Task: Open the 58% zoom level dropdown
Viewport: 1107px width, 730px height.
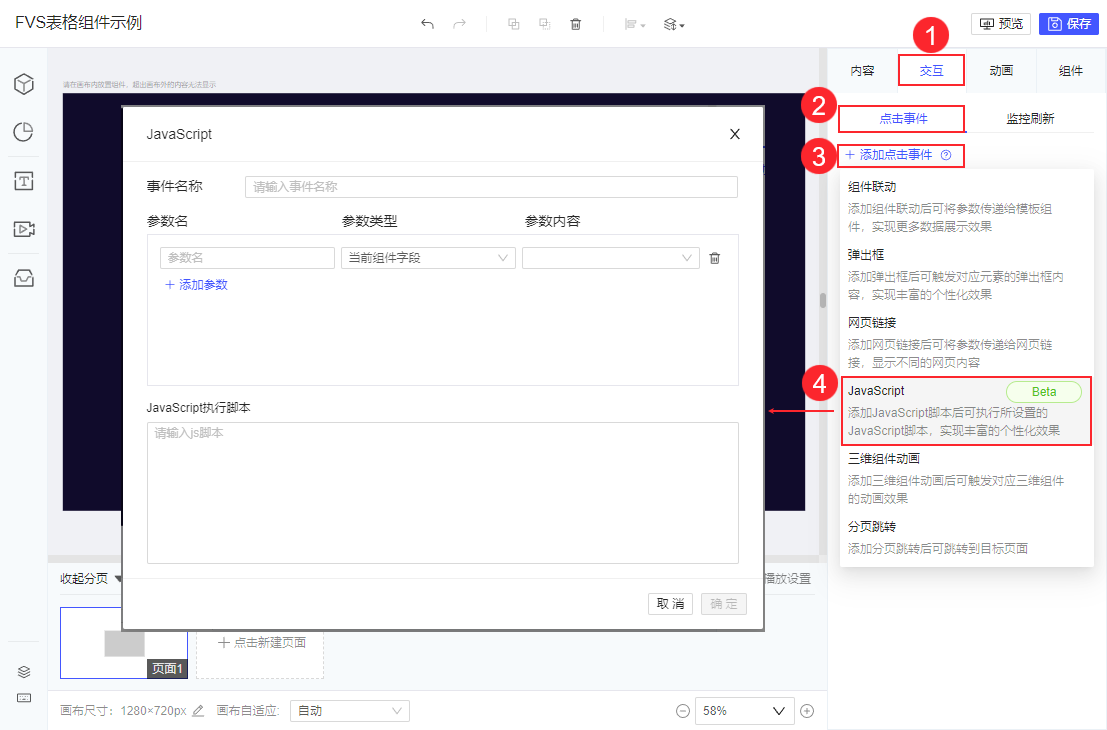Action: [x=744, y=711]
